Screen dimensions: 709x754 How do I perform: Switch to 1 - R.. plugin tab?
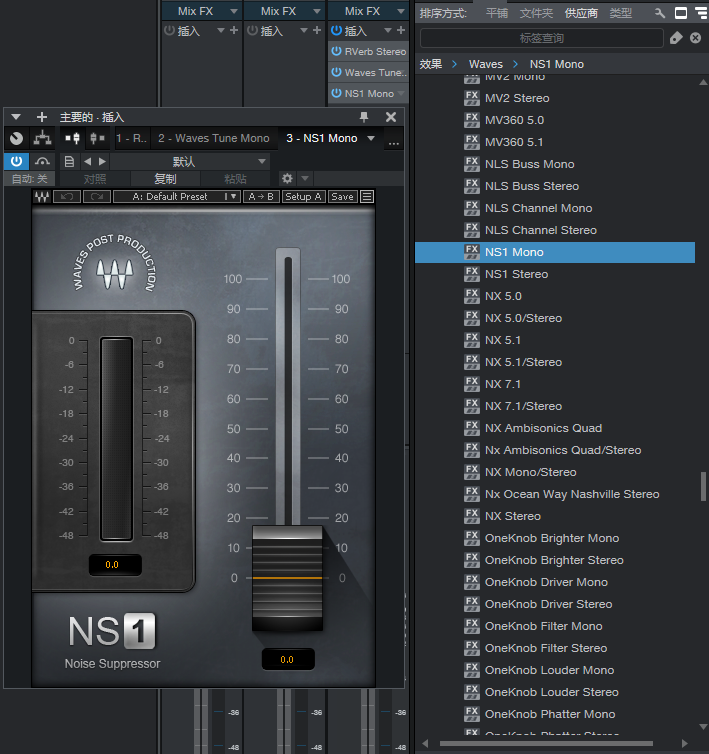[131, 138]
